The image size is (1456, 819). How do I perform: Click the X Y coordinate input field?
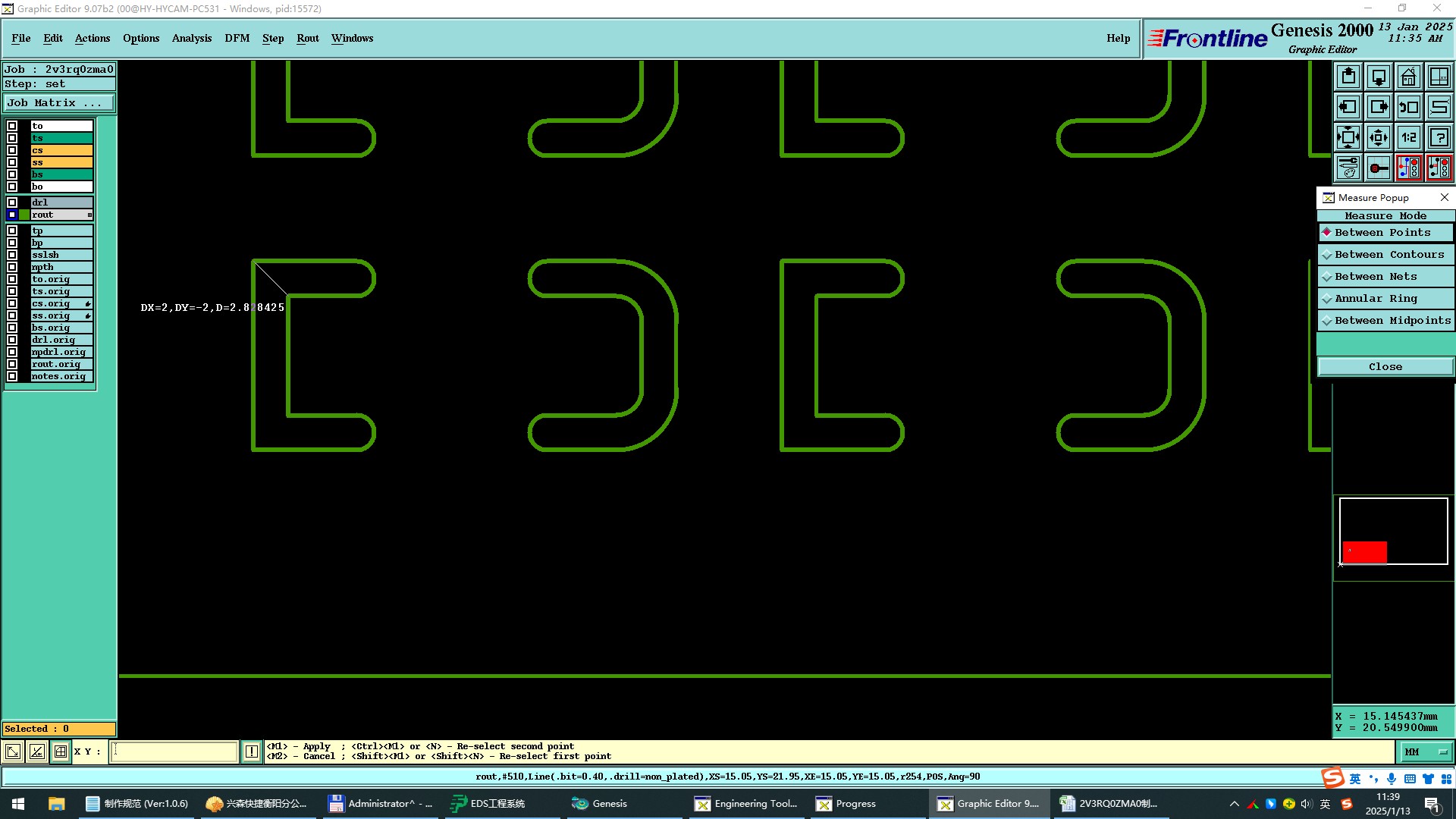click(x=174, y=752)
